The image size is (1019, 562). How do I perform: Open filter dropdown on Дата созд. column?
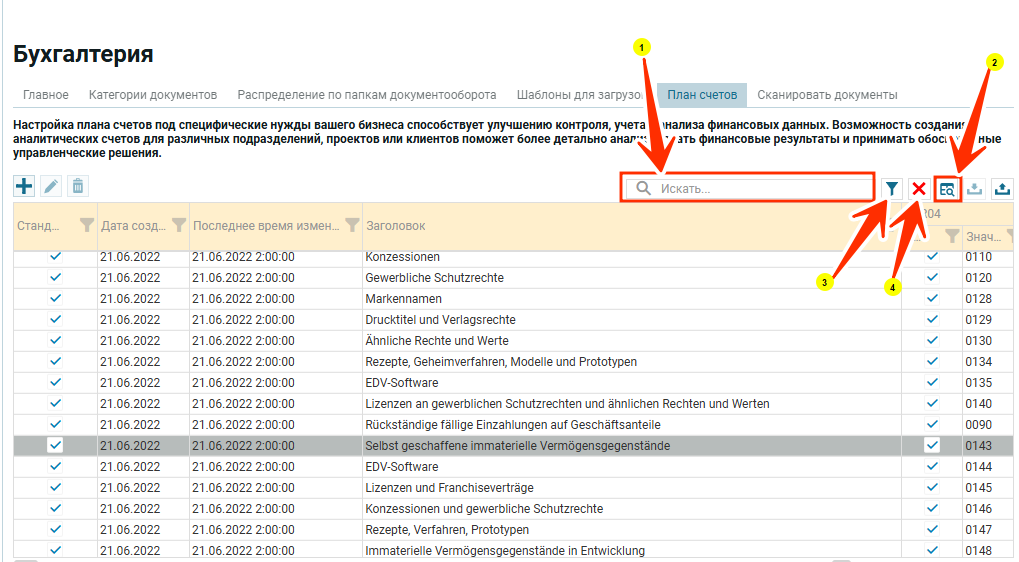point(179,225)
